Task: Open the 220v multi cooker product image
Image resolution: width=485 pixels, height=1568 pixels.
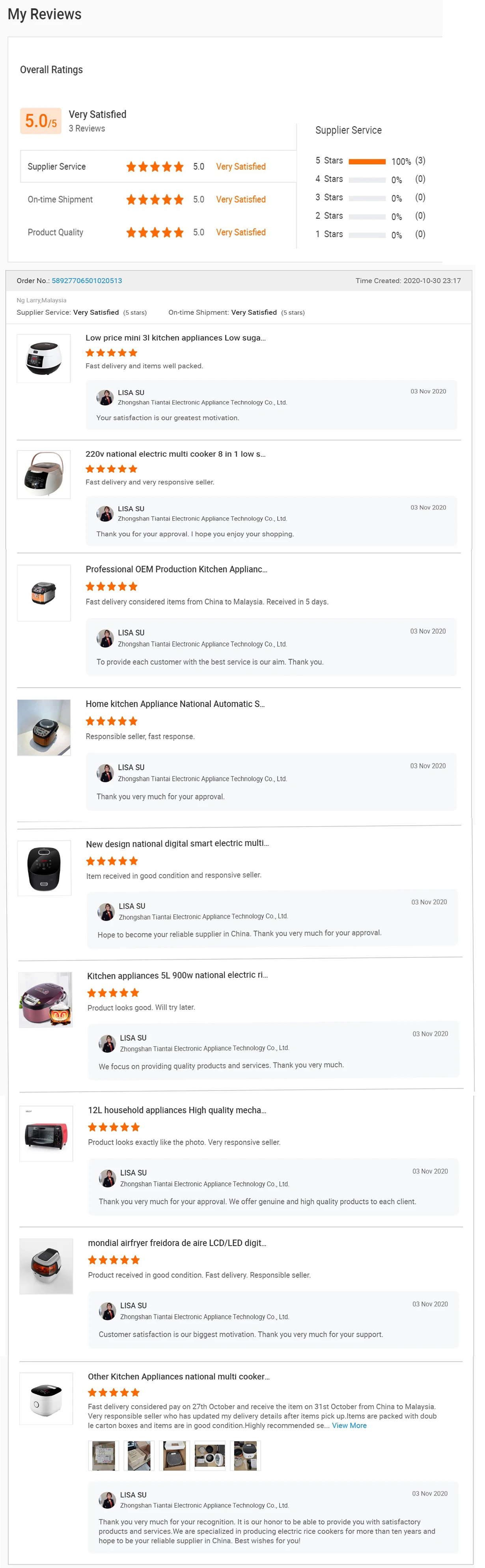Action: [44, 474]
